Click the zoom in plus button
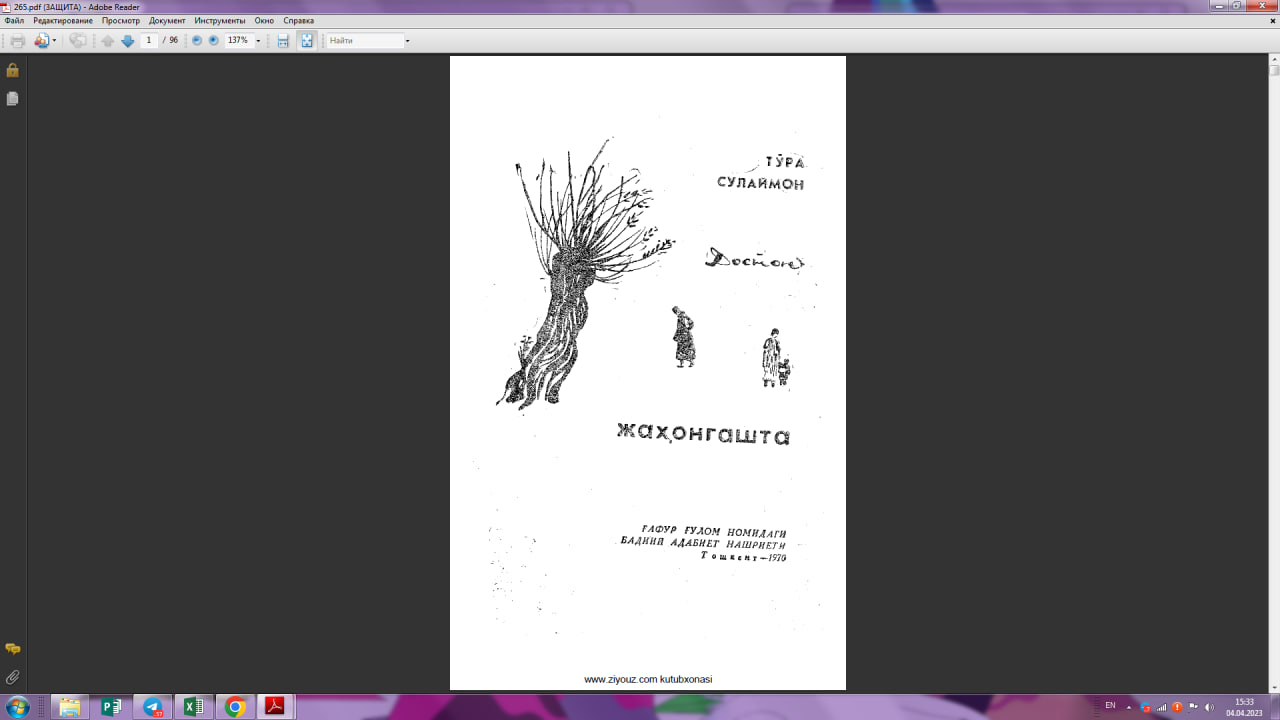The width and height of the screenshot is (1280, 720). pyautogui.click(x=213, y=41)
